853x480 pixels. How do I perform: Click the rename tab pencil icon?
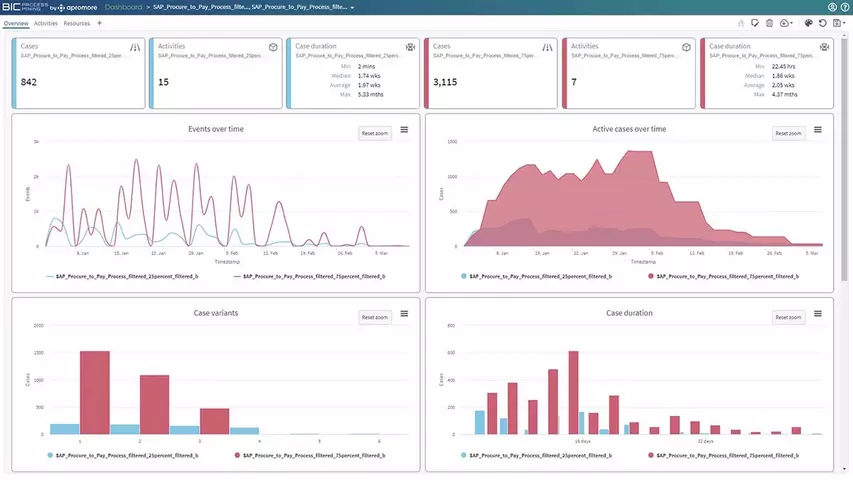(x=755, y=23)
